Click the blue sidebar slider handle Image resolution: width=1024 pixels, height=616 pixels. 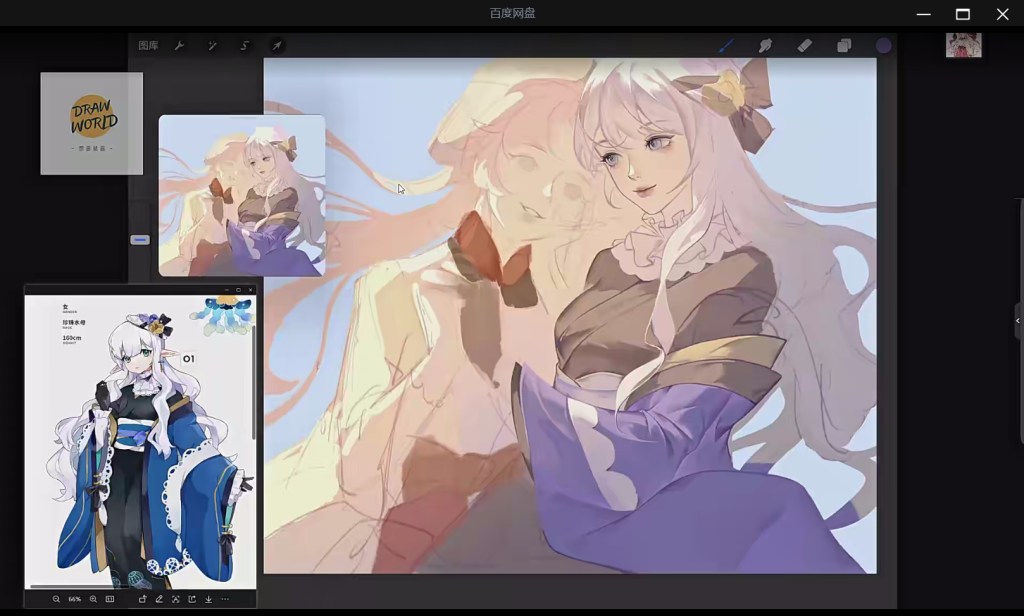[x=140, y=240]
